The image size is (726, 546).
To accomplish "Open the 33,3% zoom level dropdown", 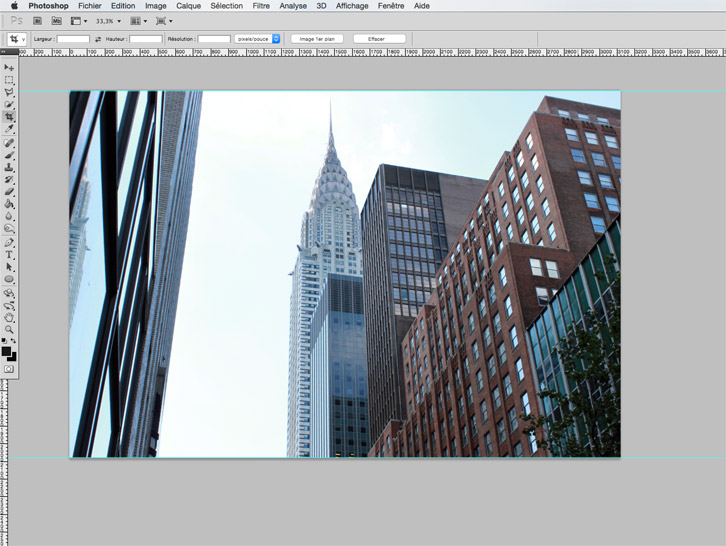I will (x=108, y=21).
